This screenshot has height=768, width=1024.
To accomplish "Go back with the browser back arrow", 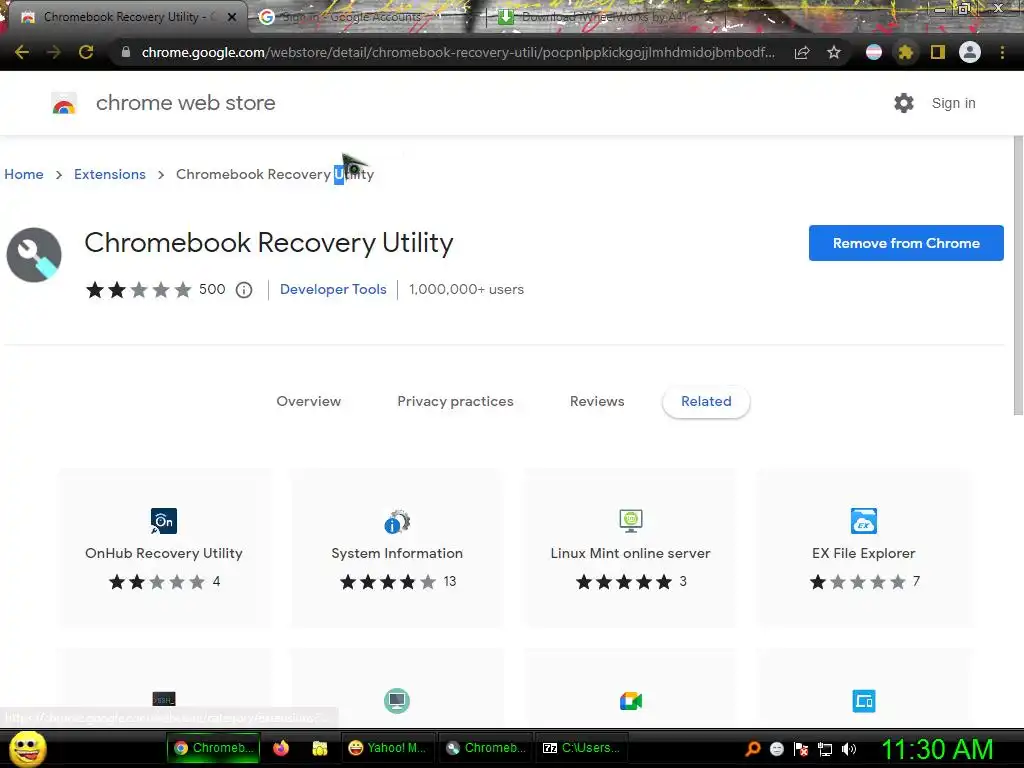I will [x=22, y=52].
